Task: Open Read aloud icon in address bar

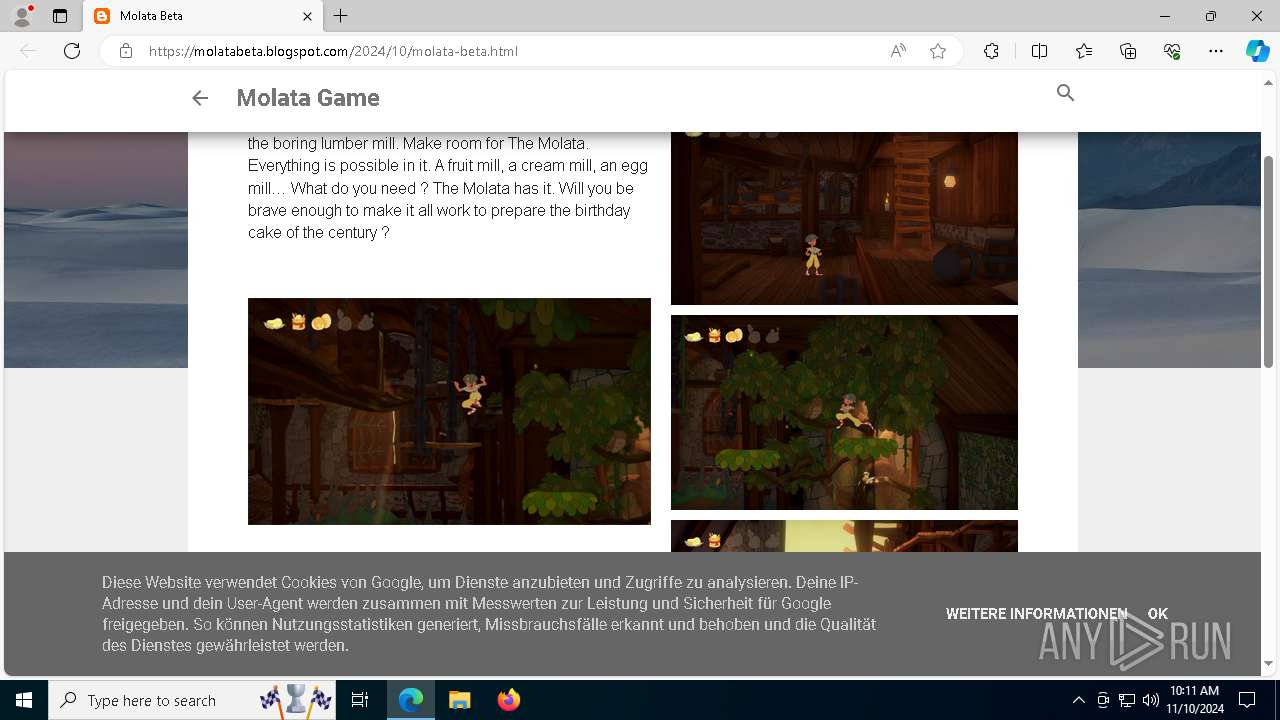Action: click(898, 51)
